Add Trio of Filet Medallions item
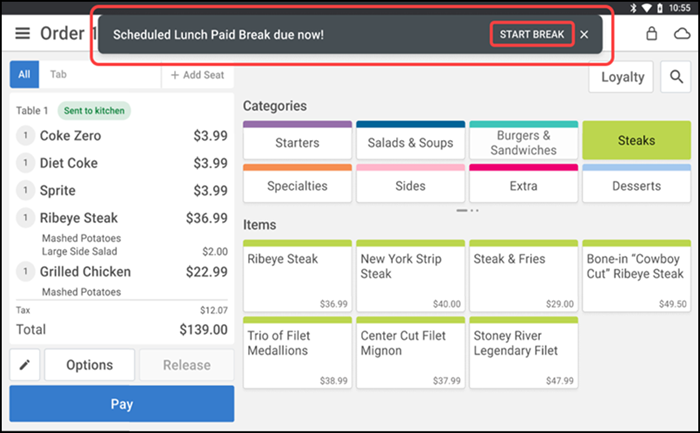 click(x=297, y=353)
